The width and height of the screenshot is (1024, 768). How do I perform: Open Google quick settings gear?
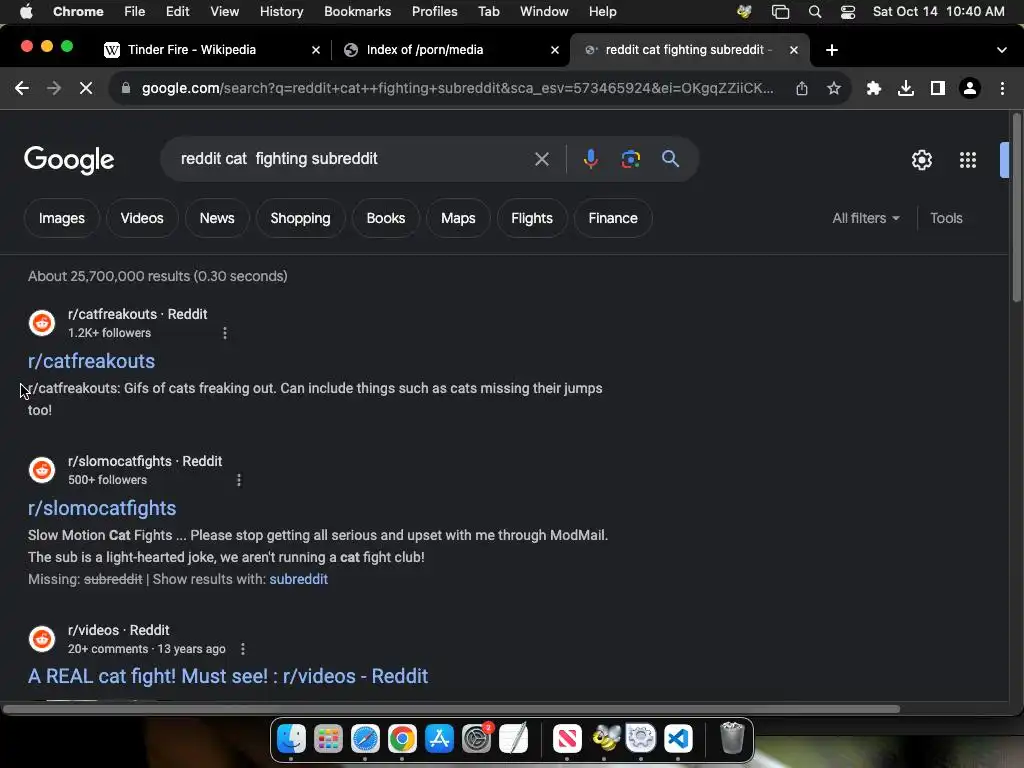921,160
